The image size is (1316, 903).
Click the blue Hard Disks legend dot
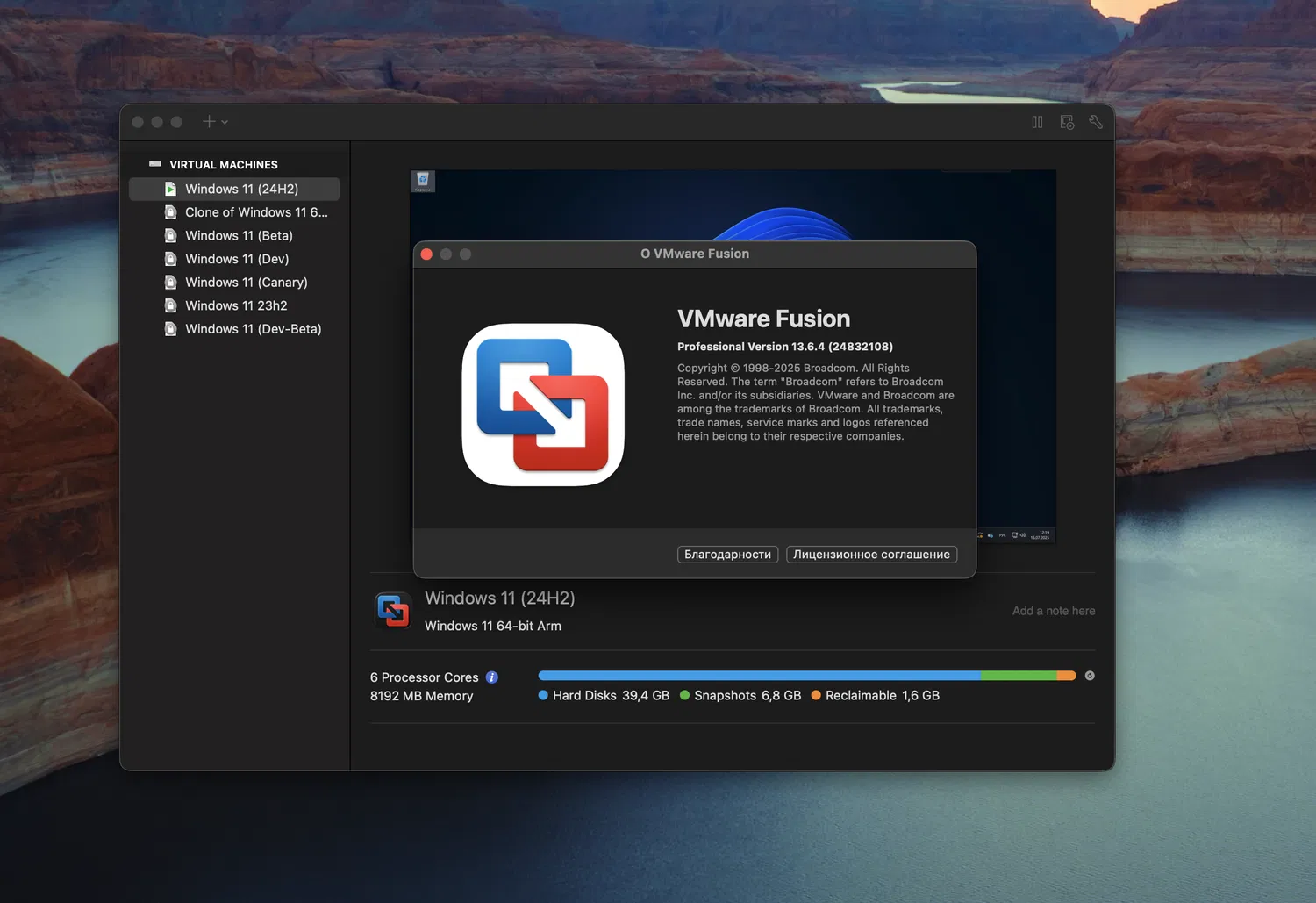543,695
